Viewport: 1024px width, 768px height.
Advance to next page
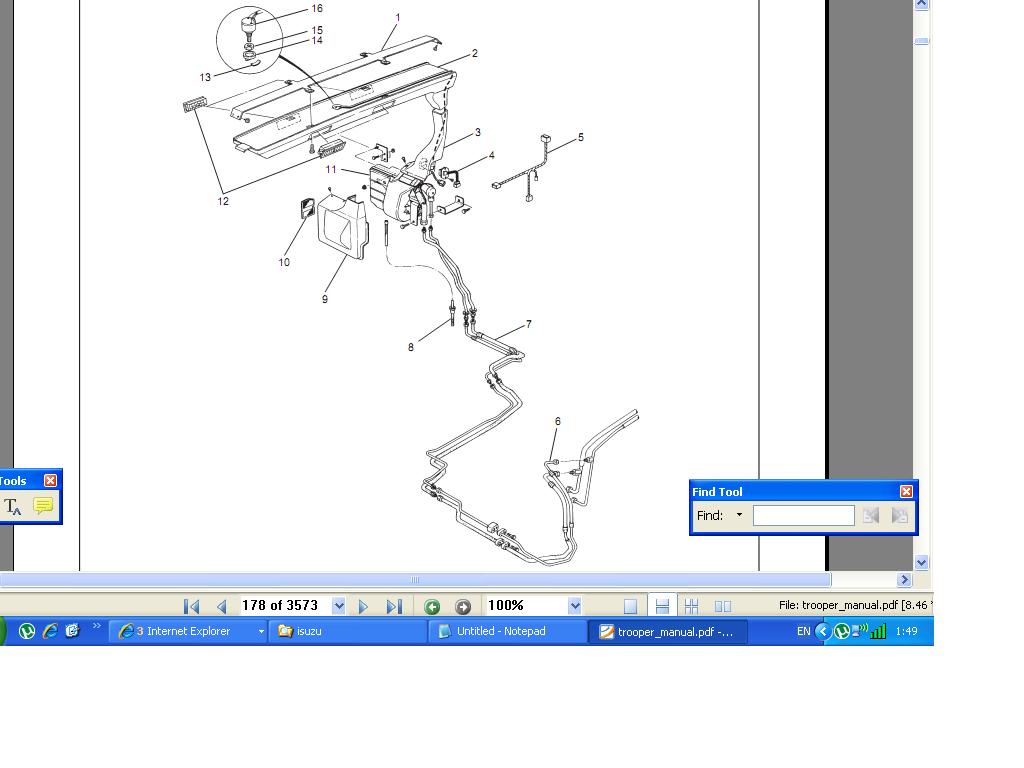pyautogui.click(x=364, y=606)
